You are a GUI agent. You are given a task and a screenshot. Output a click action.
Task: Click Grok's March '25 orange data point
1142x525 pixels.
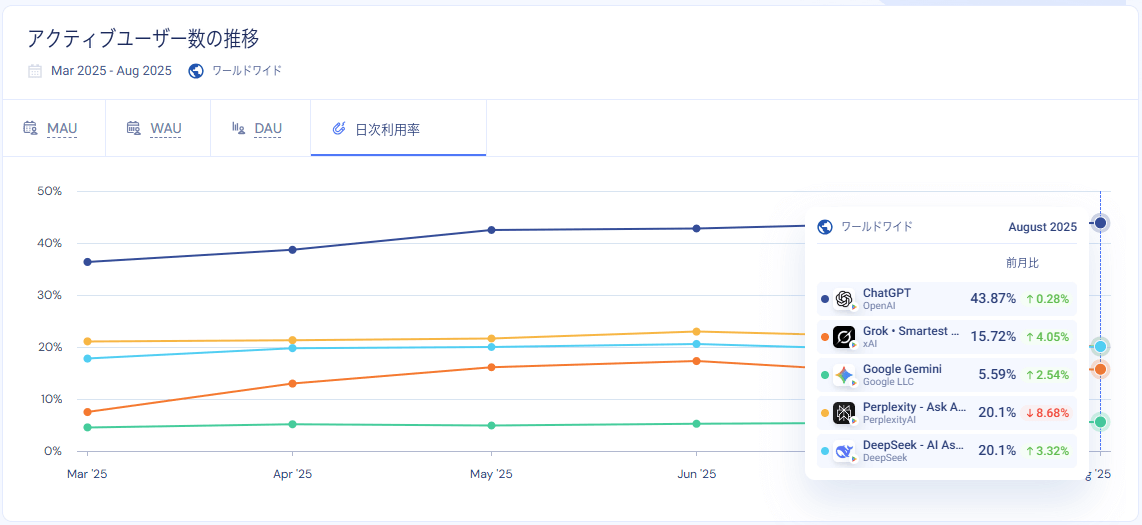[x=87, y=412]
